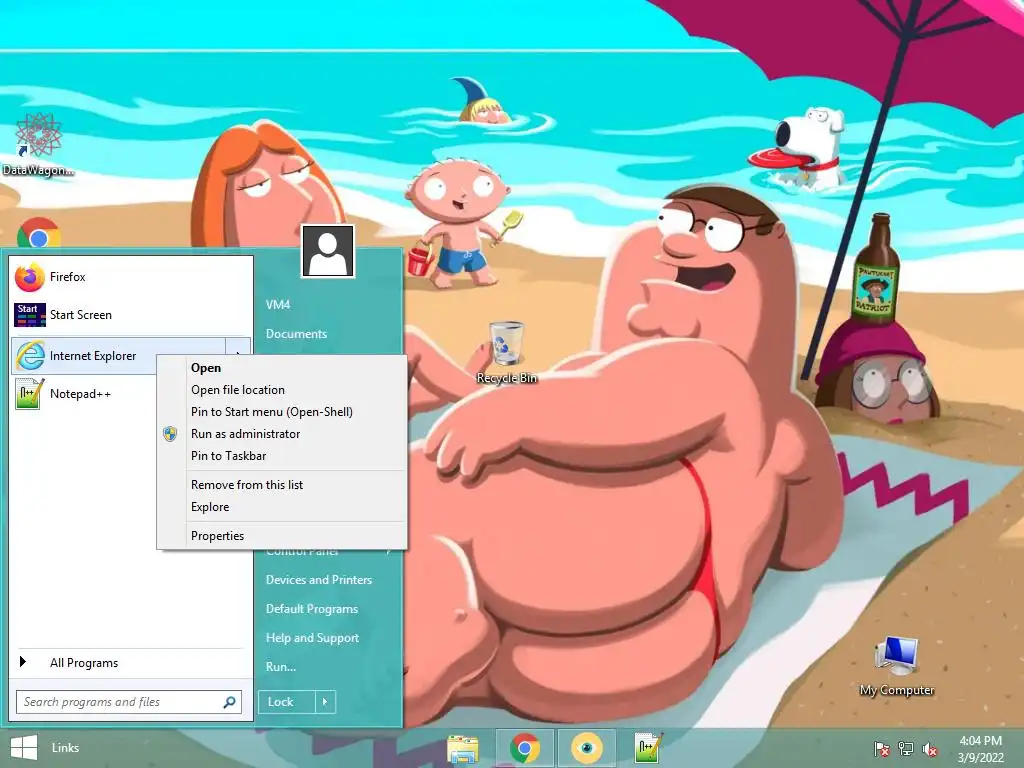Open the Lock button options arrow
The image size is (1024, 768).
tap(325, 702)
